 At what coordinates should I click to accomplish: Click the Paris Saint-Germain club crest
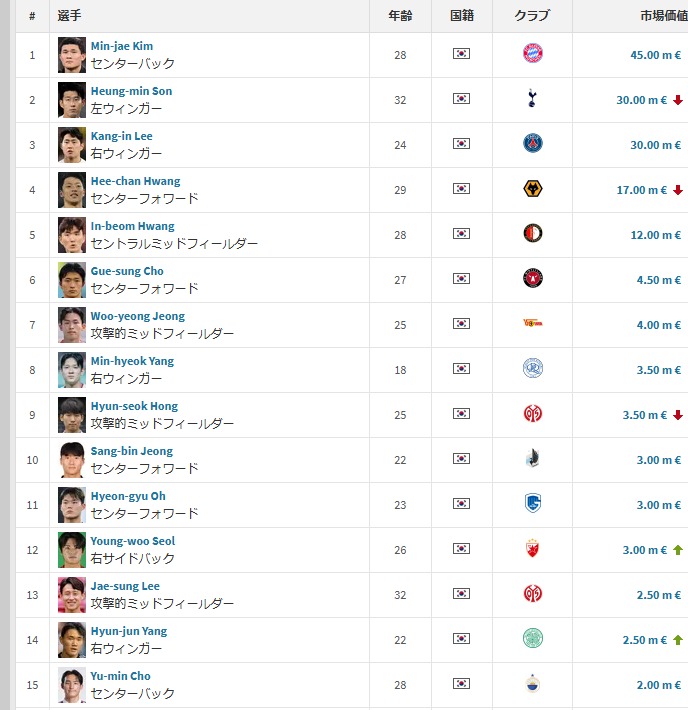point(532,144)
